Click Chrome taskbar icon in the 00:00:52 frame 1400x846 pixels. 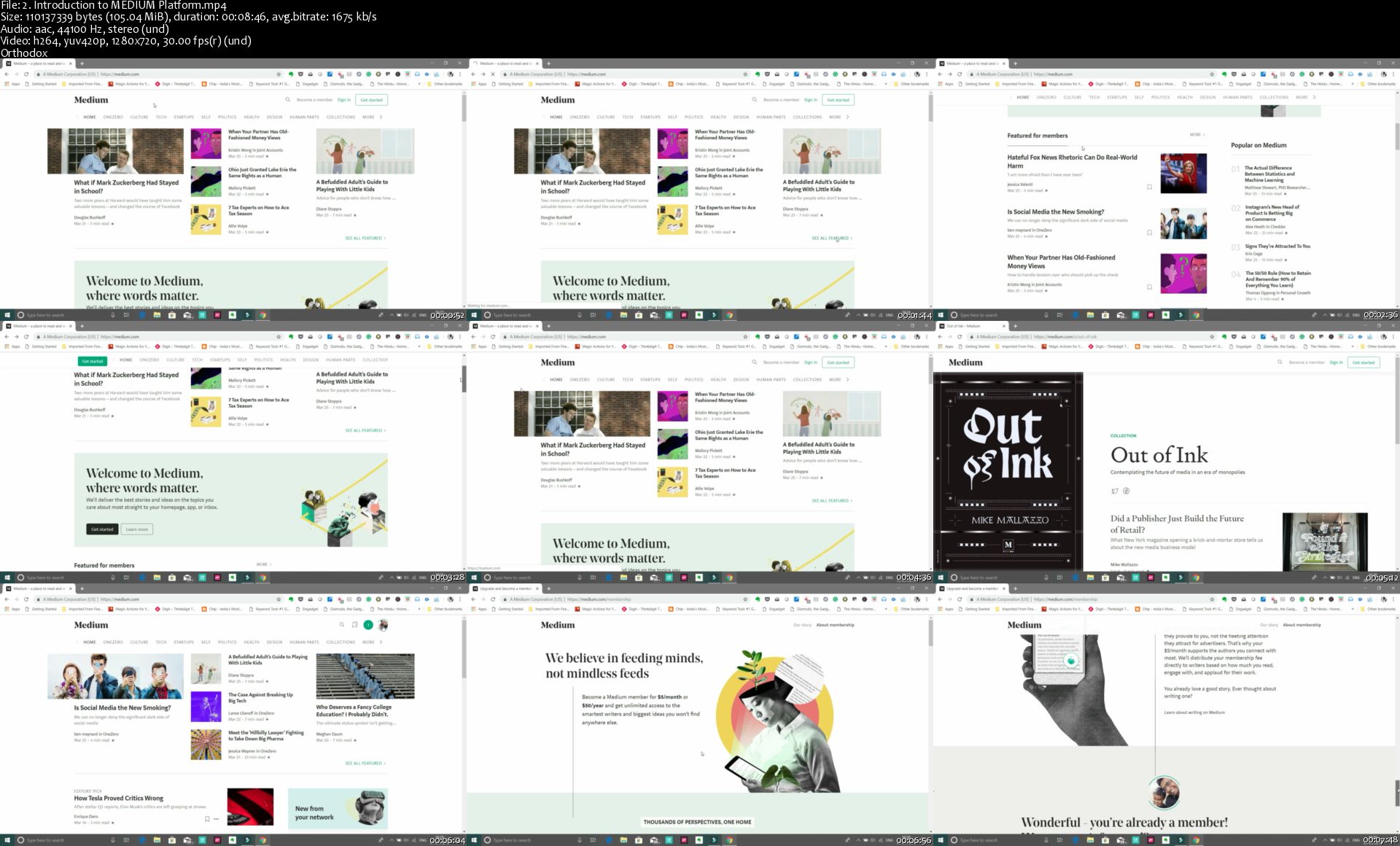[262, 315]
